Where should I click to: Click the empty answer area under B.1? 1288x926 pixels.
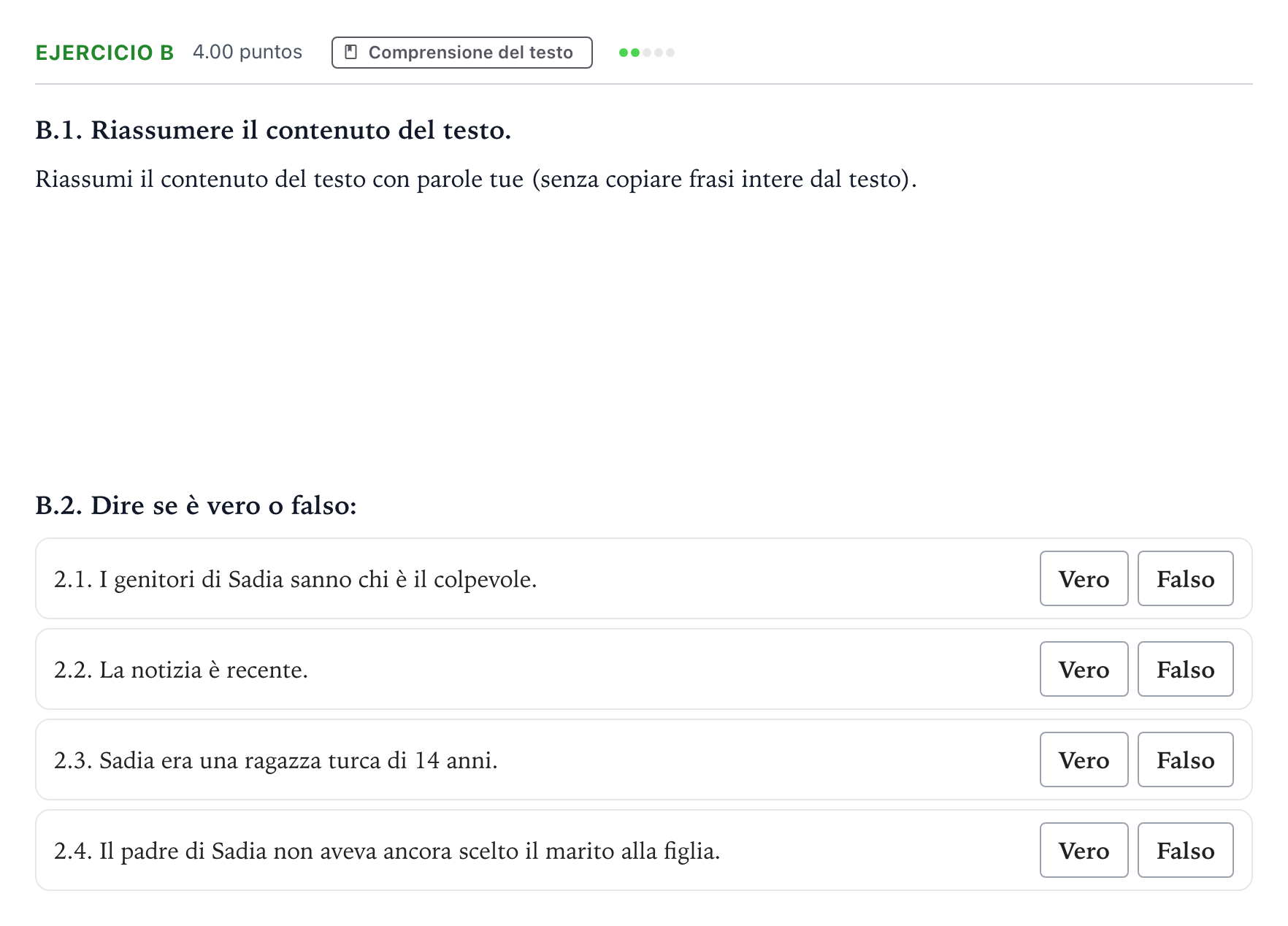[643, 329]
